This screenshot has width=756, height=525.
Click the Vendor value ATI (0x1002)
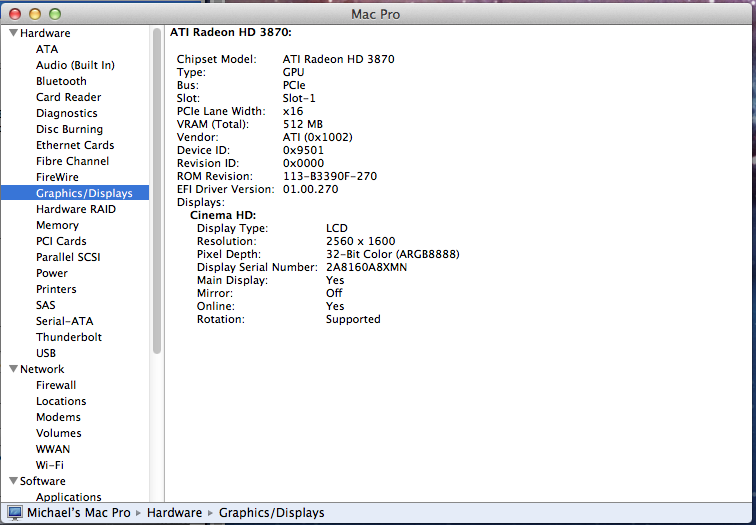tap(317, 137)
